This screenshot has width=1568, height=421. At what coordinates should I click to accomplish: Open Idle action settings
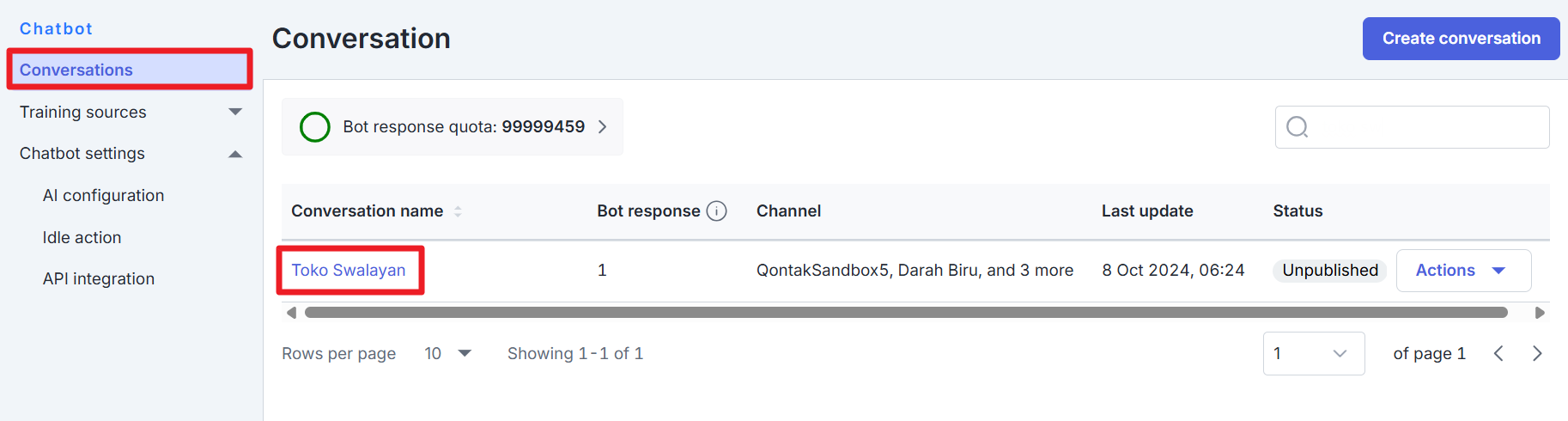coord(82,238)
